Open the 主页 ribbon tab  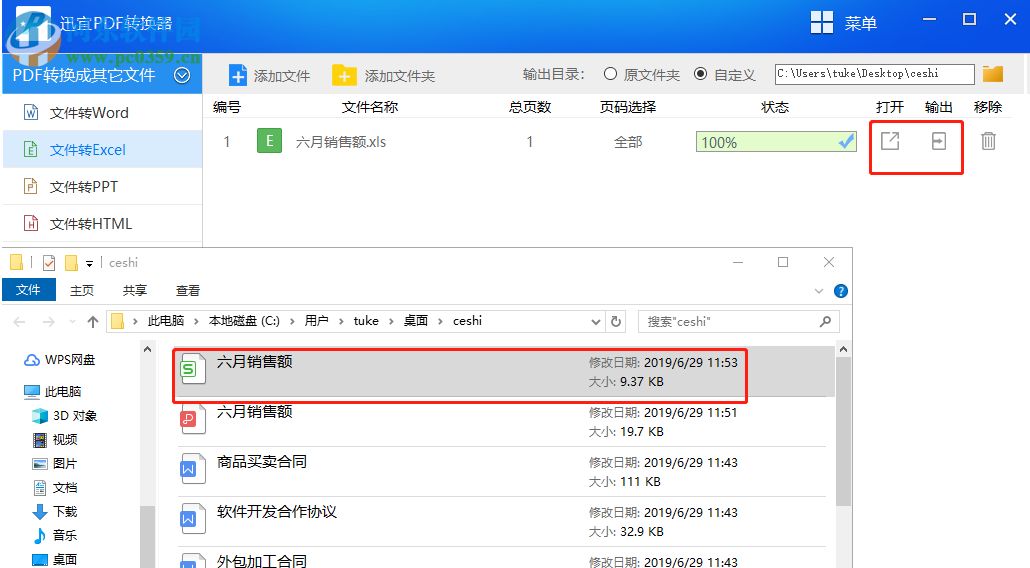point(82,290)
